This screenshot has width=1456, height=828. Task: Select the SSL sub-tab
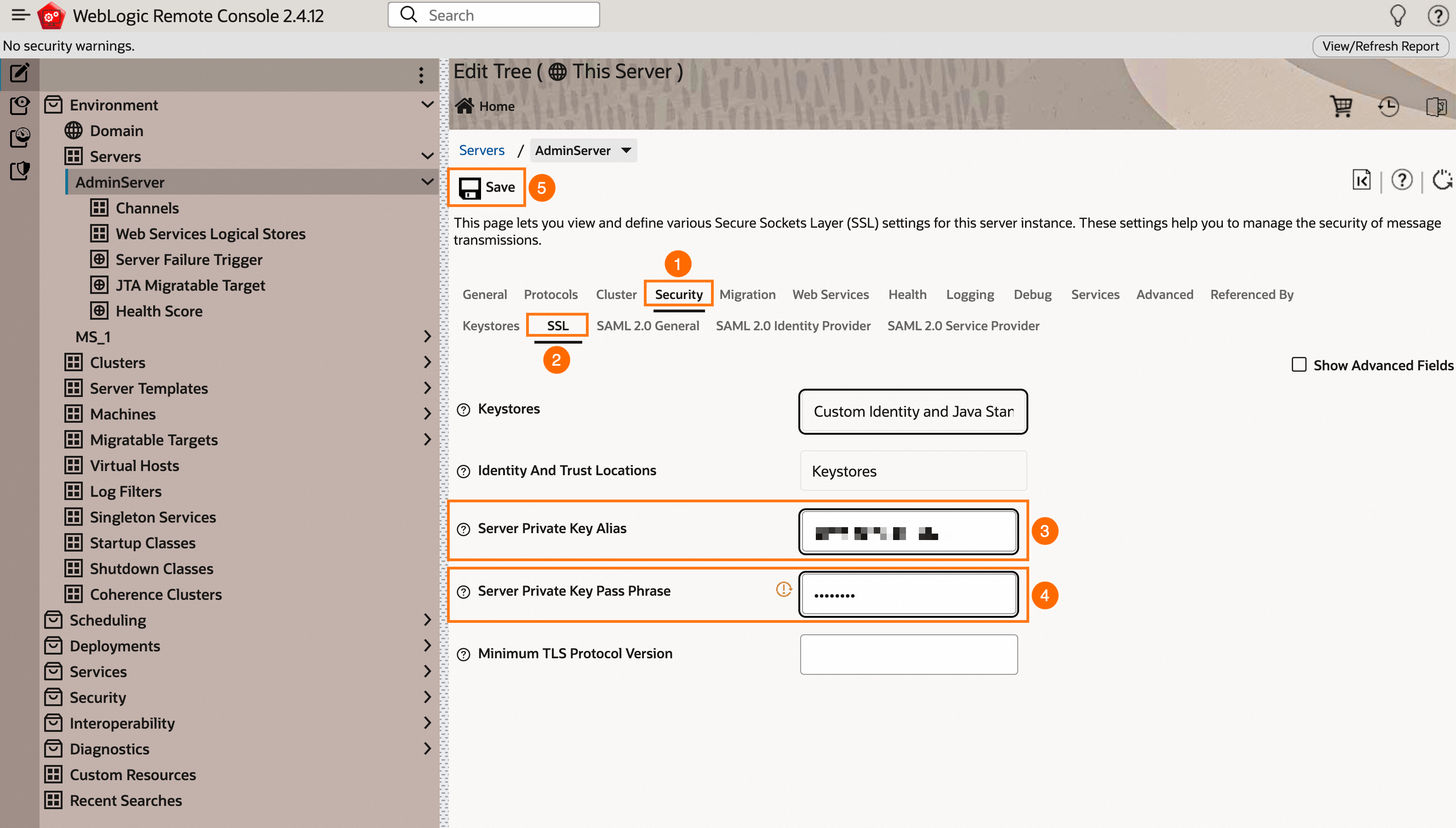click(x=557, y=326)
